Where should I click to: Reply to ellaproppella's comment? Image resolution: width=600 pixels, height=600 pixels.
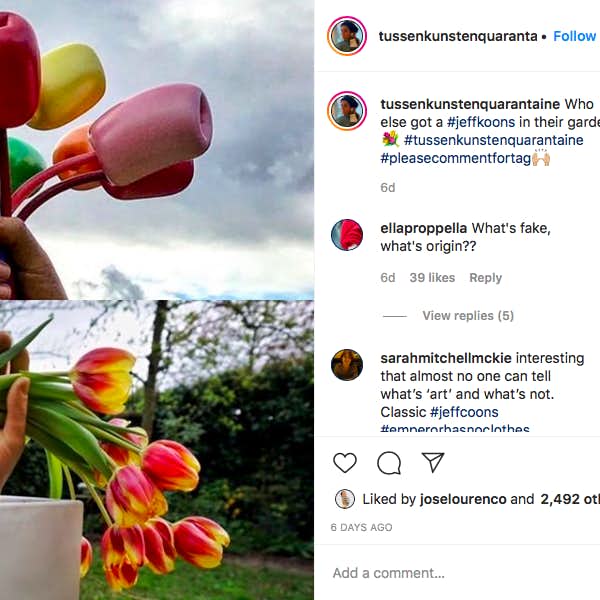click(x=485, y=278)
